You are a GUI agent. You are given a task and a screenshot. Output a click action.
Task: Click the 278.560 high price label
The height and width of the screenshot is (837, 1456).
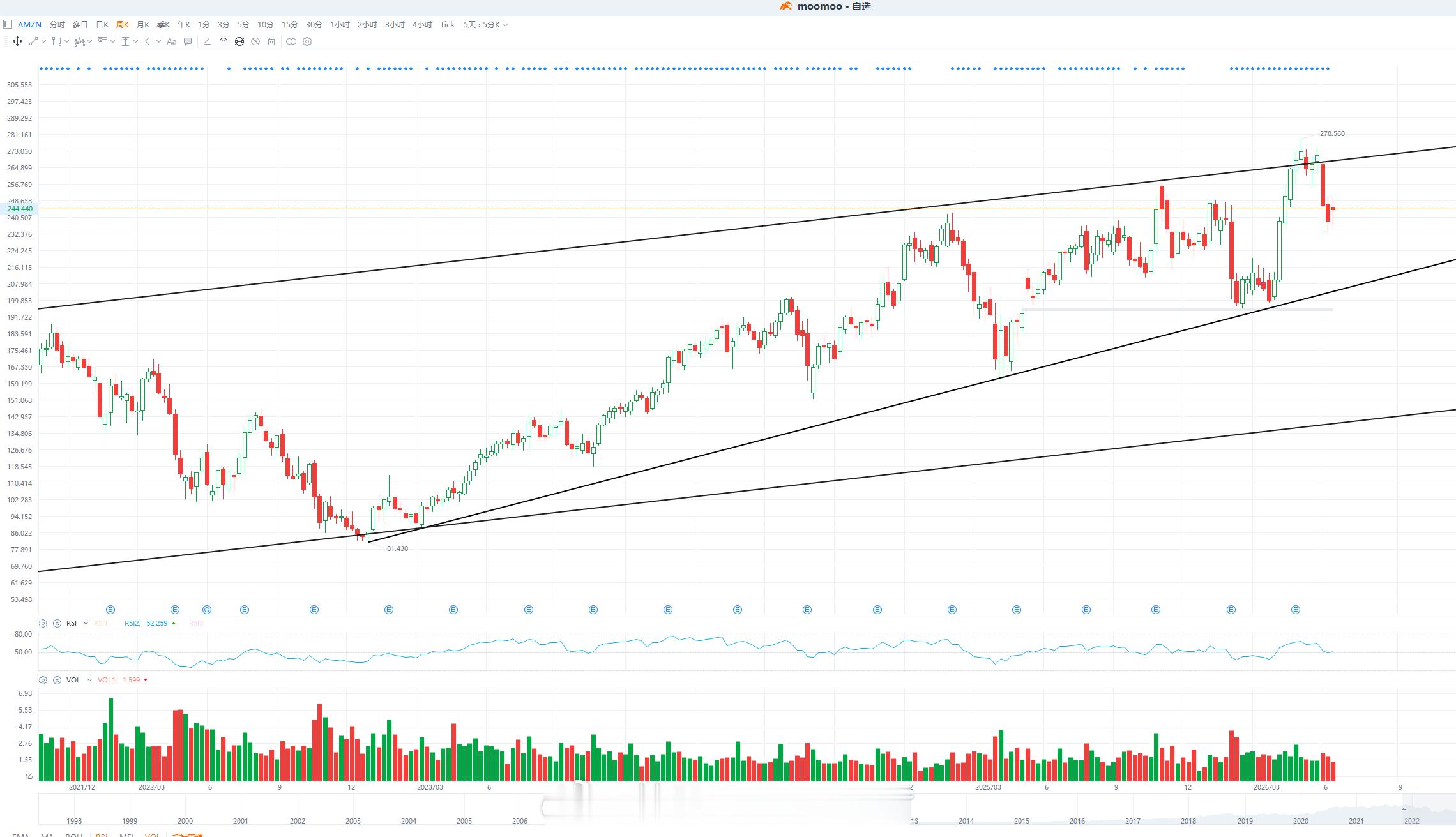tap(1332, 133)
